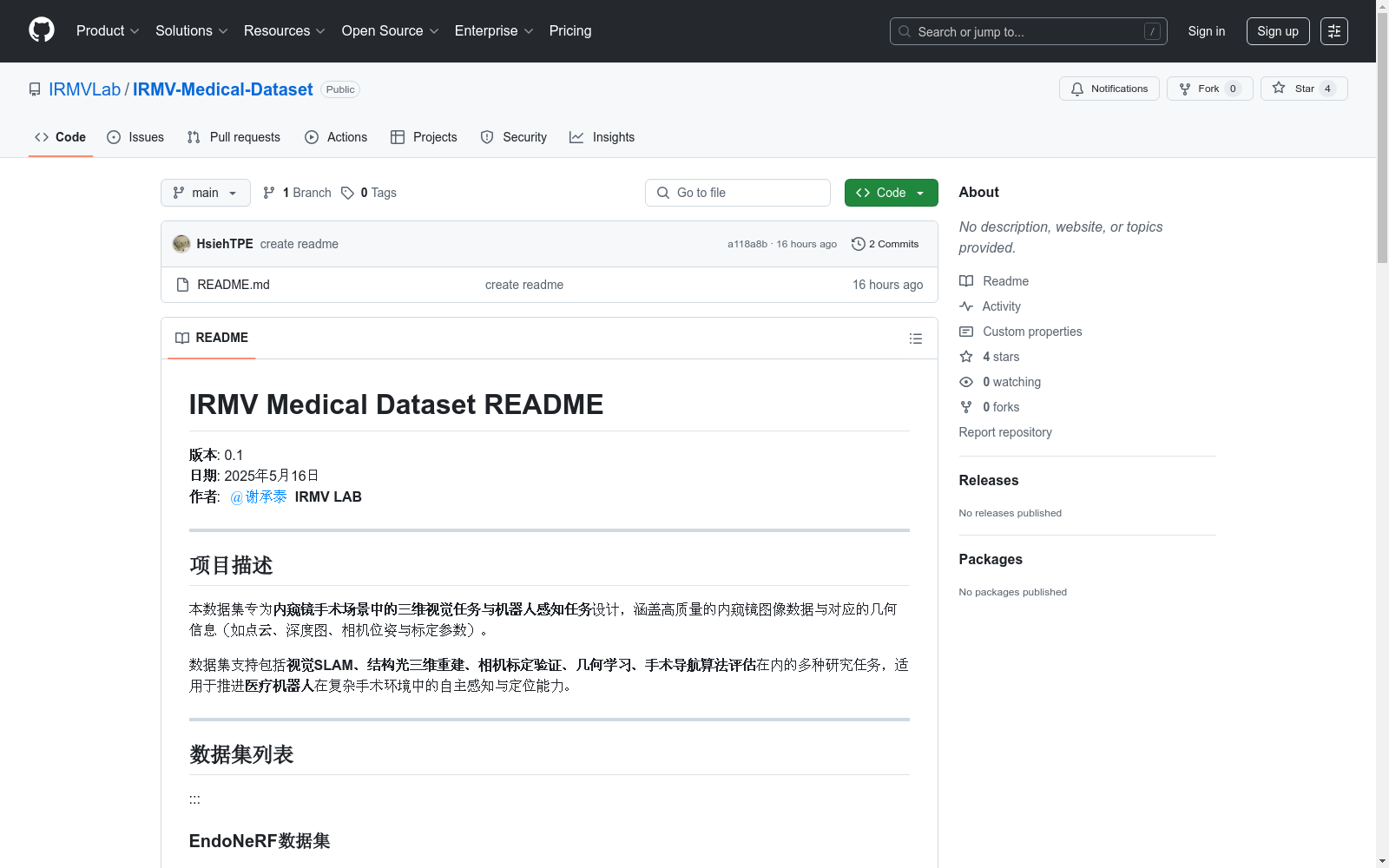This screenshot has width=1389, height=868.
Task: Click the Go to file search box
Action: click(x=738, y=193)
